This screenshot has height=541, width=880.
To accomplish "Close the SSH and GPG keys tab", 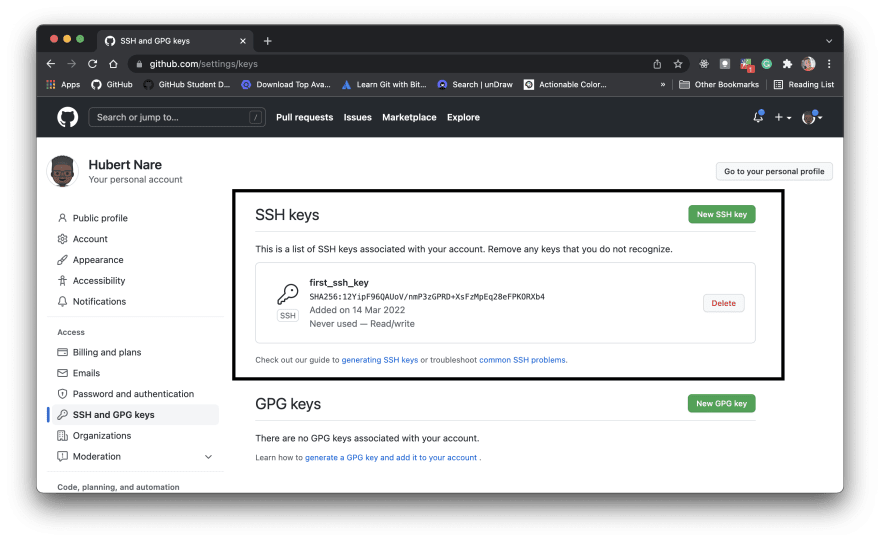I will (x=243, y=41).
